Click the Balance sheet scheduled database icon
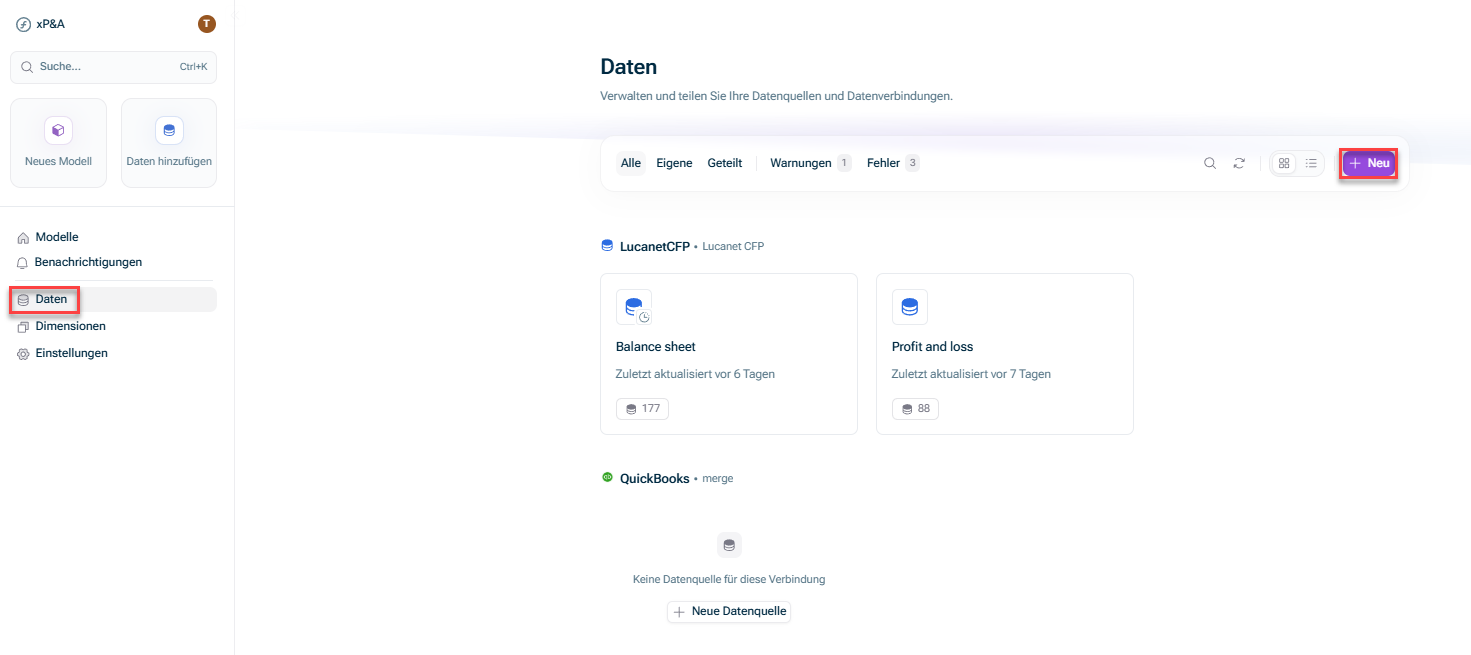This screenshot has height=655, width=1471. pos(634,307)
